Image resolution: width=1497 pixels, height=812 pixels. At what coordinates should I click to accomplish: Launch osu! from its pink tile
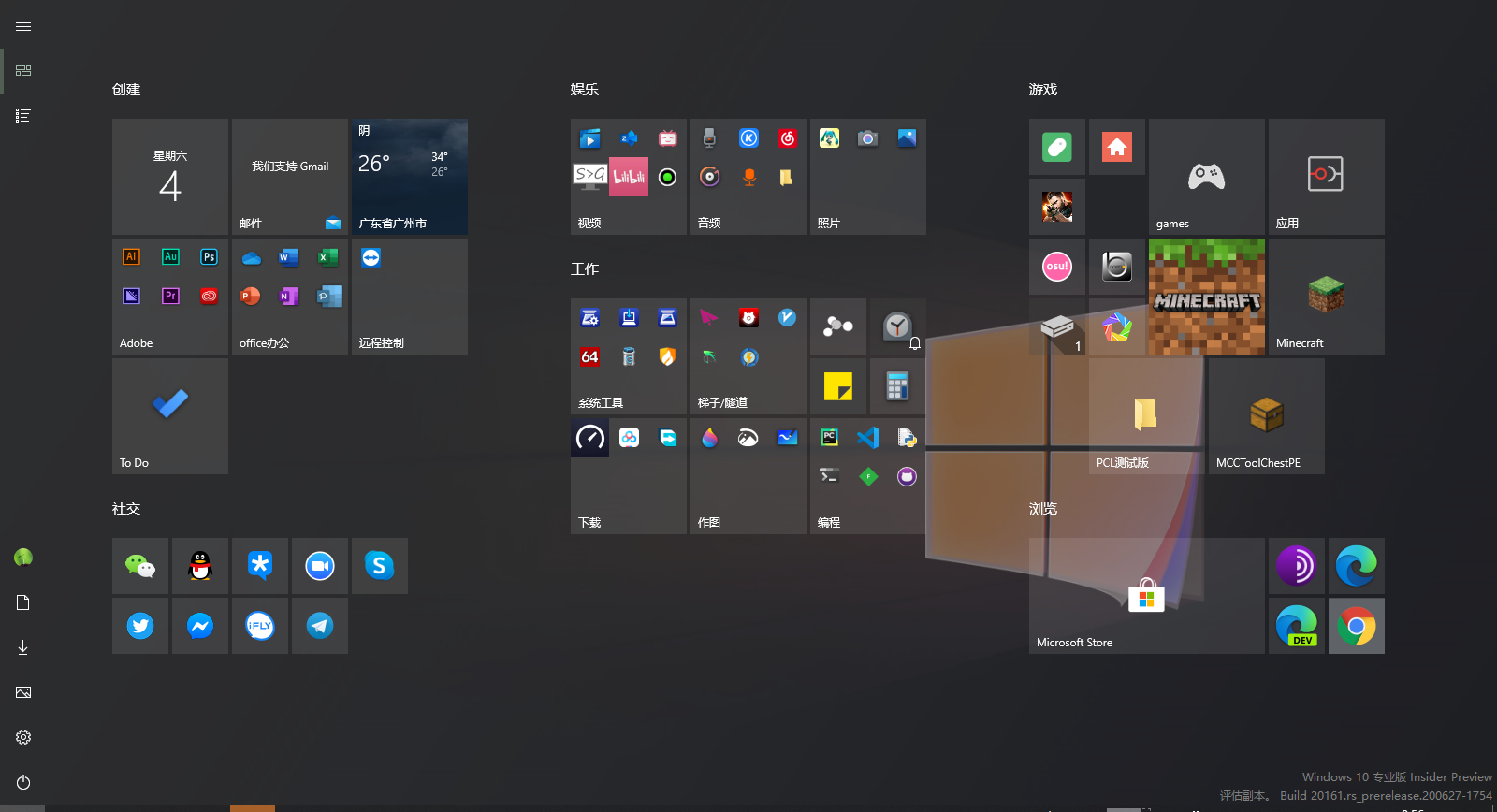coord(1057,267)
